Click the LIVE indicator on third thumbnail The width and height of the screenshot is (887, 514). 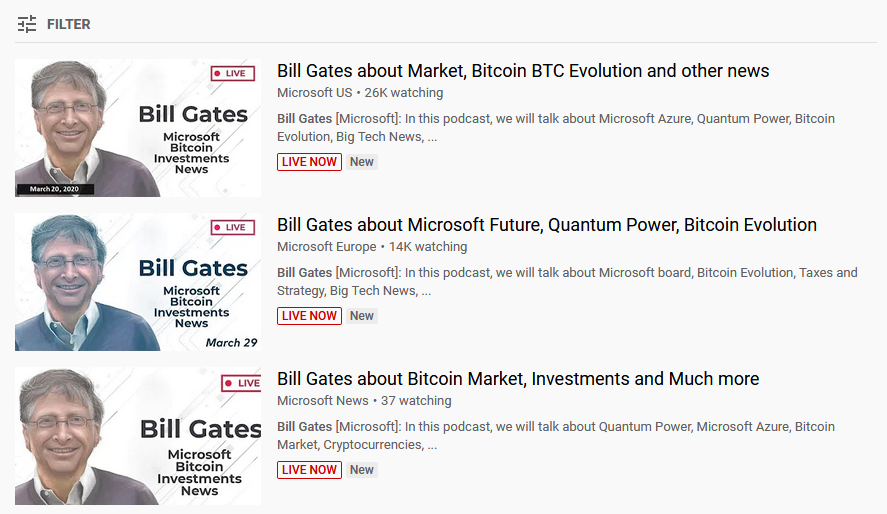(241, 383)
